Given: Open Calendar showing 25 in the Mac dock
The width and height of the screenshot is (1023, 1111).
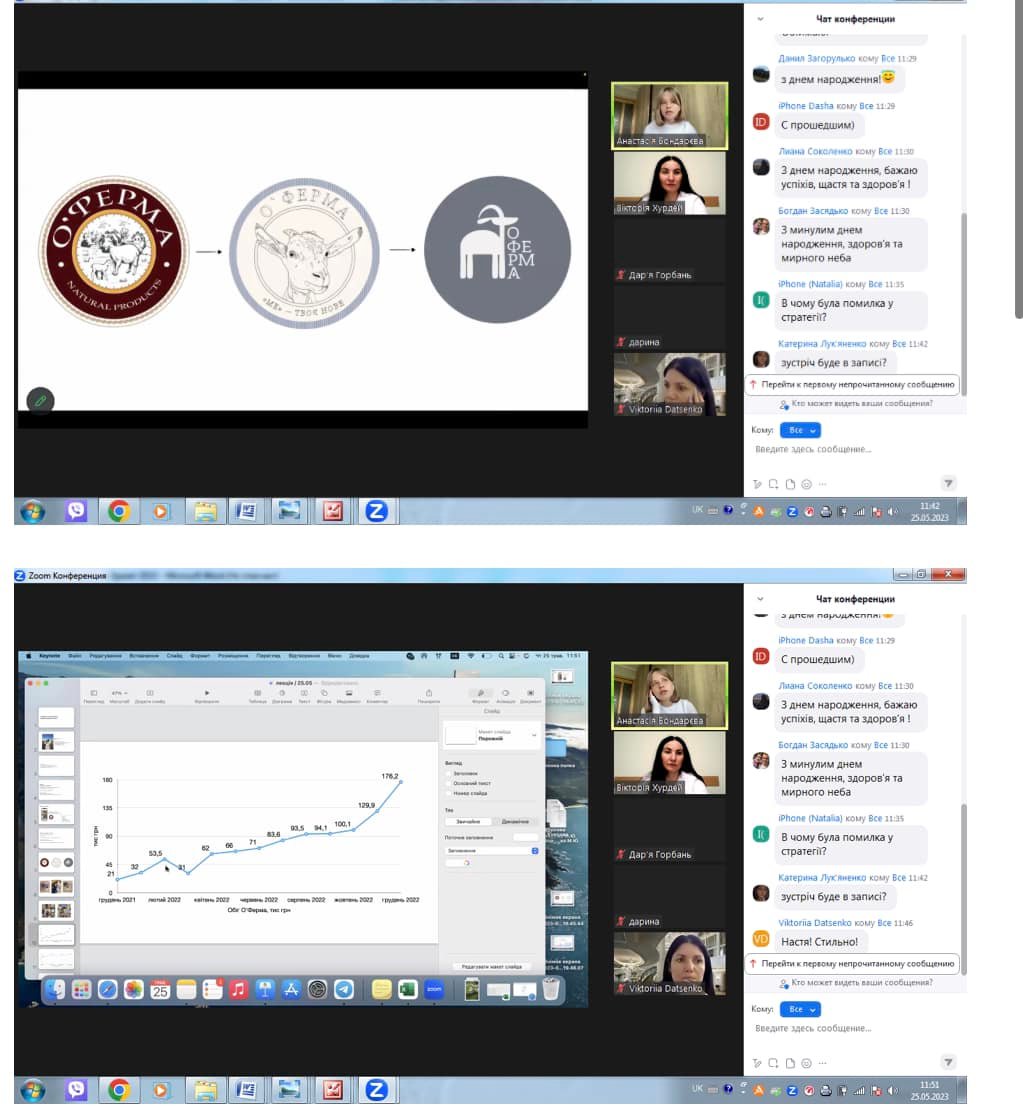Looking at the screenshot, I should click(x=160, y=989).
